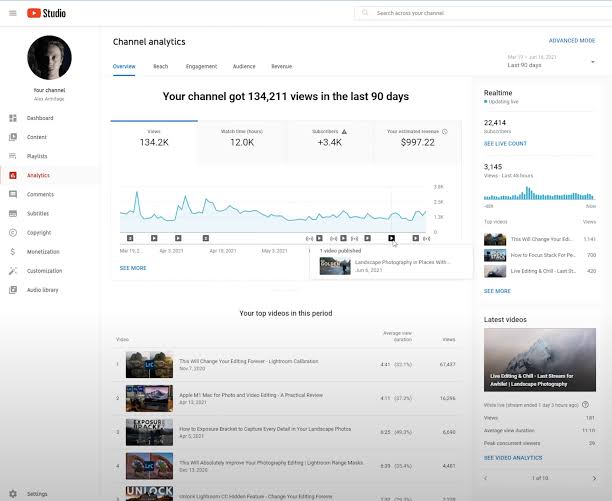Go to Dashboard in the sidebar
612x501 pixels.
40,118
